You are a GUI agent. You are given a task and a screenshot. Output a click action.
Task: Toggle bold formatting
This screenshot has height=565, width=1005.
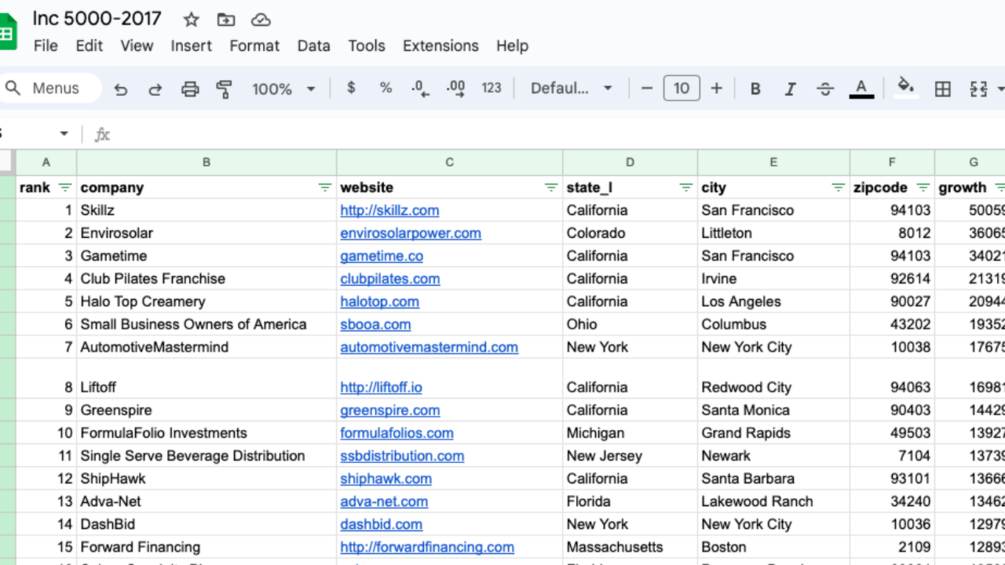755,89
